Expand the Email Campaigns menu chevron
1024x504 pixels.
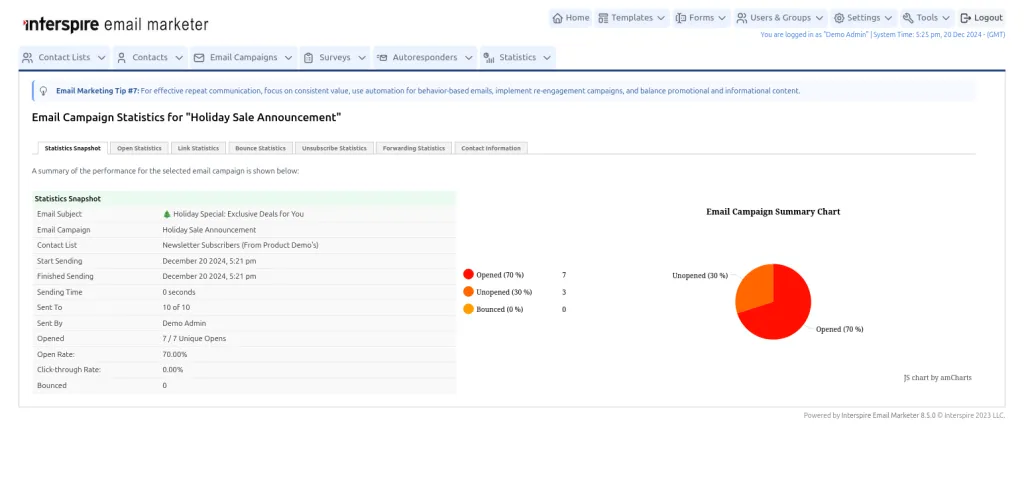289,57
